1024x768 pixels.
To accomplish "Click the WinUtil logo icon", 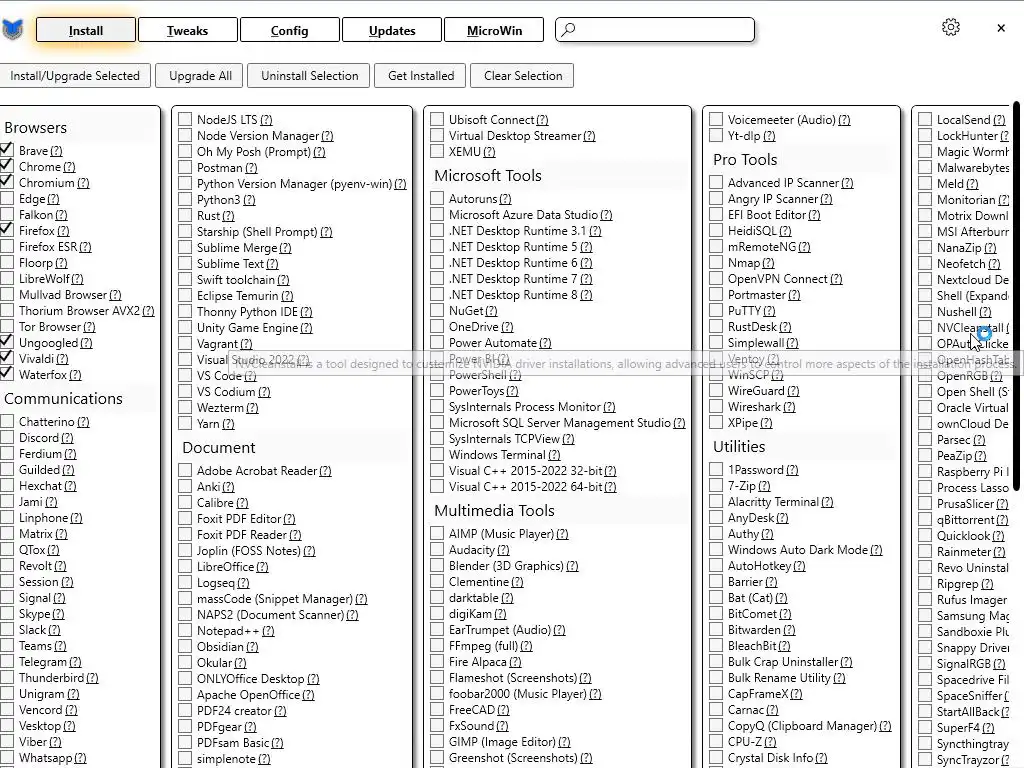I will [x=12, y=29].
